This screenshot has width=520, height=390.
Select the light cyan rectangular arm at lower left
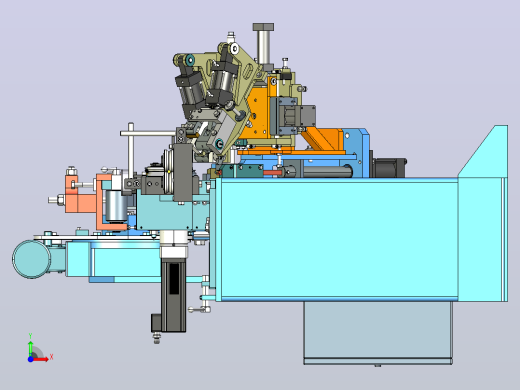coord(113,259)
